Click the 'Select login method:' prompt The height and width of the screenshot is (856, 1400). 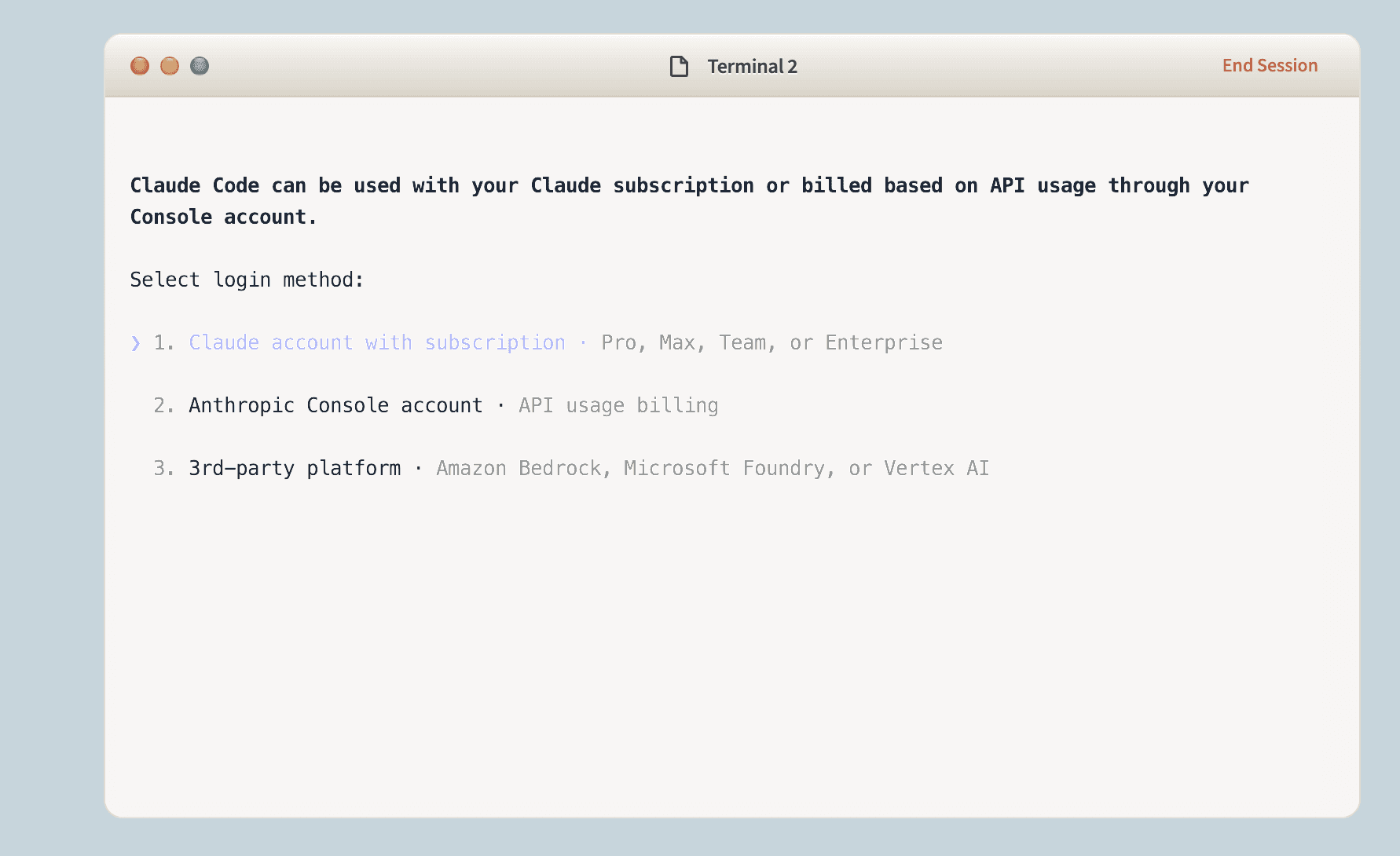tap(247, 280)
